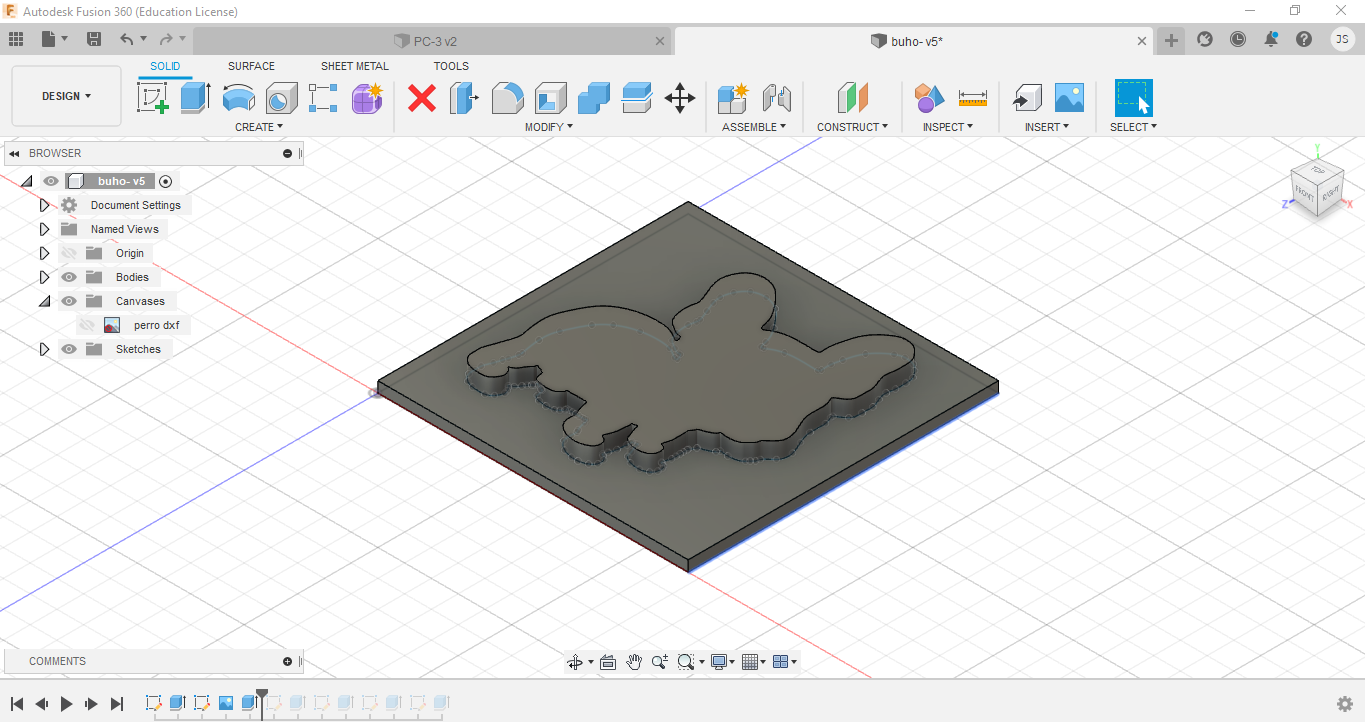The height and width of the screenshot is (722, 1365).
Task: Select the Extrude tool in Create
Action: tap(195, 98)
